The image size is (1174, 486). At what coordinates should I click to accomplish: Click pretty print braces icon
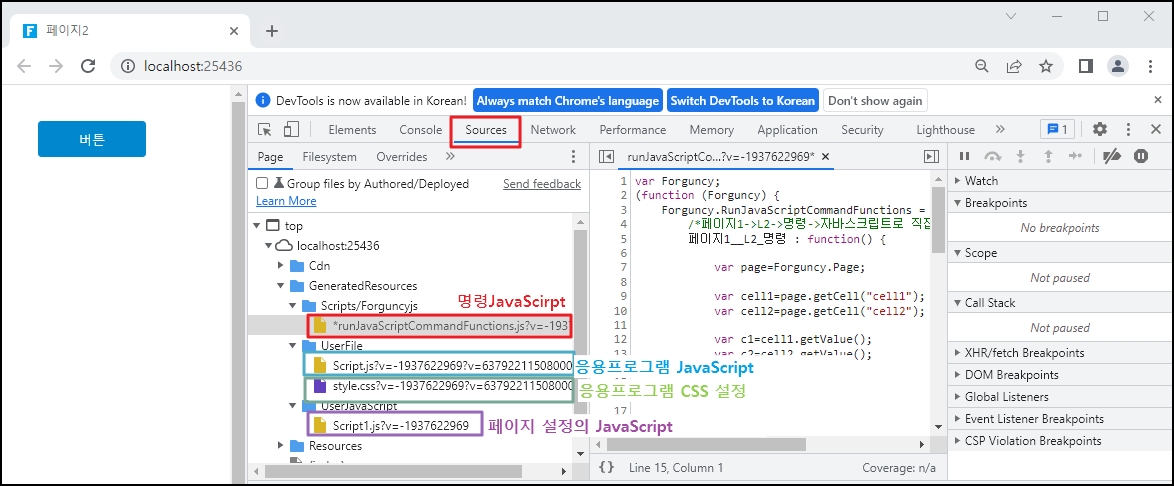(x=606, y=467)
